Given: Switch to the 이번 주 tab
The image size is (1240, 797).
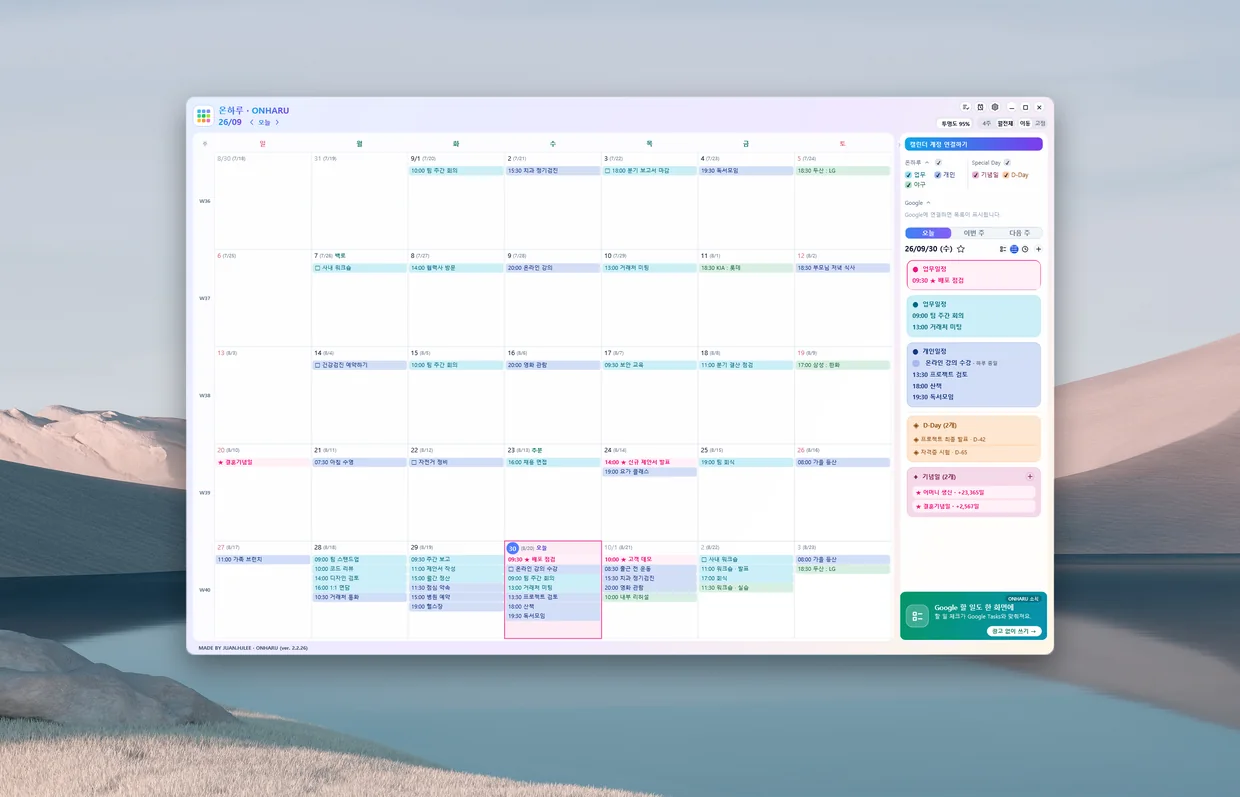Looking at the screenshot, I should [x=974, y=233].
